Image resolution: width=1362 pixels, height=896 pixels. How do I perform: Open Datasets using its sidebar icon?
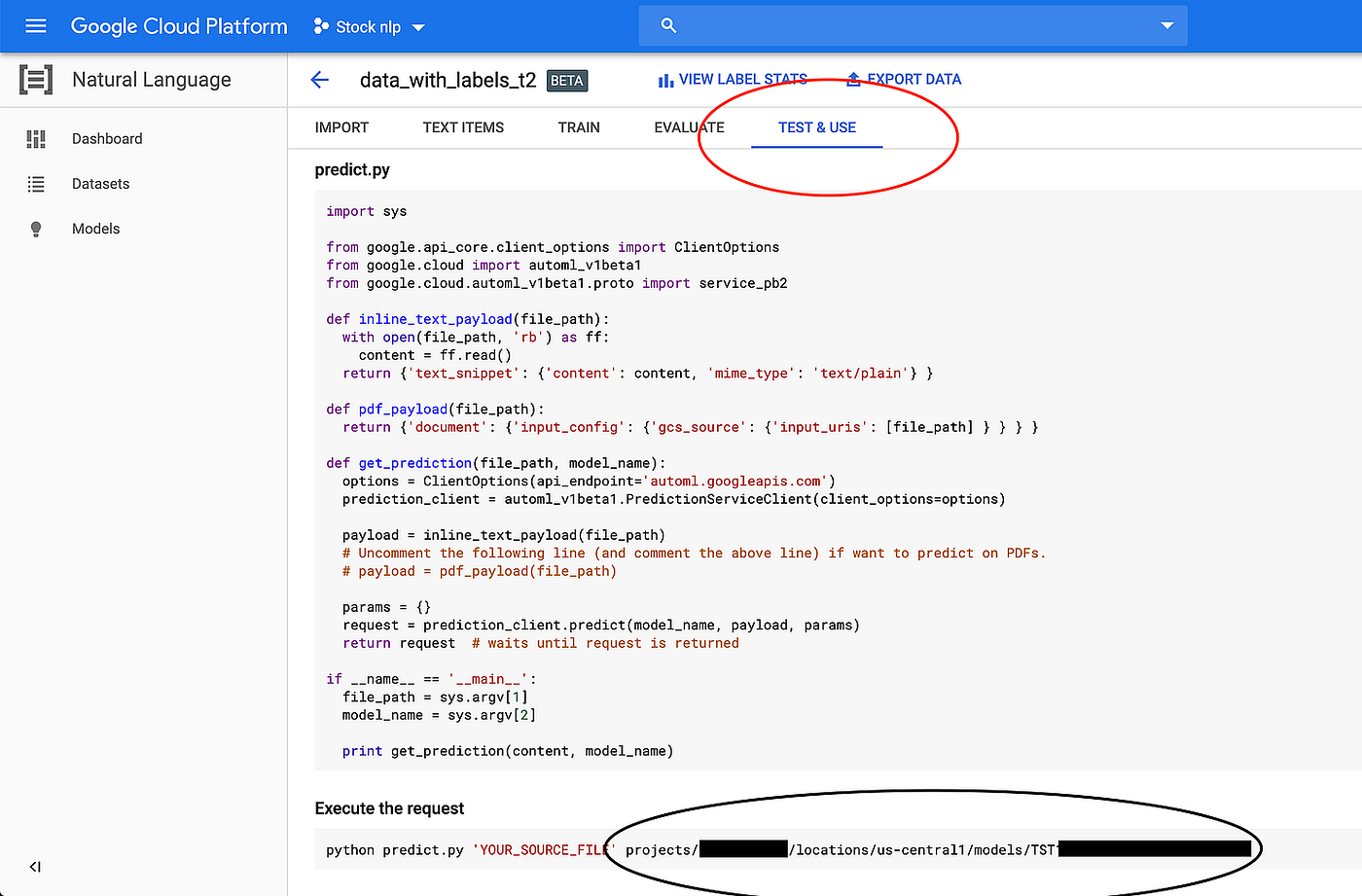coord(36,183)
